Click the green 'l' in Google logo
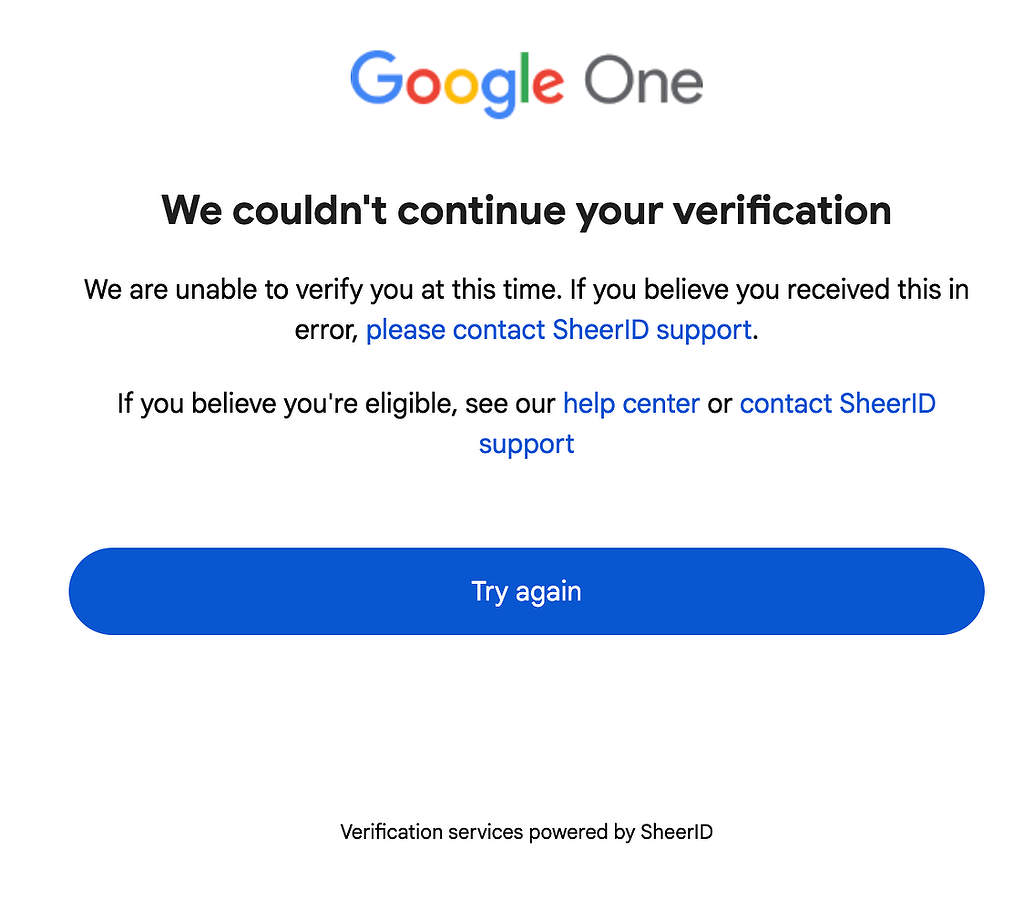This screenshot has height=911, width=1024. tap(524, 78)
